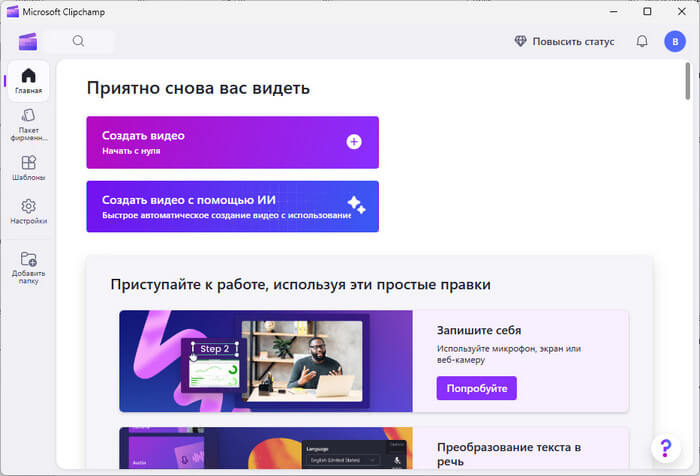Click the vertical scrollbar thumb
Viewport: 700px width, 476px height.
(688, 81)
